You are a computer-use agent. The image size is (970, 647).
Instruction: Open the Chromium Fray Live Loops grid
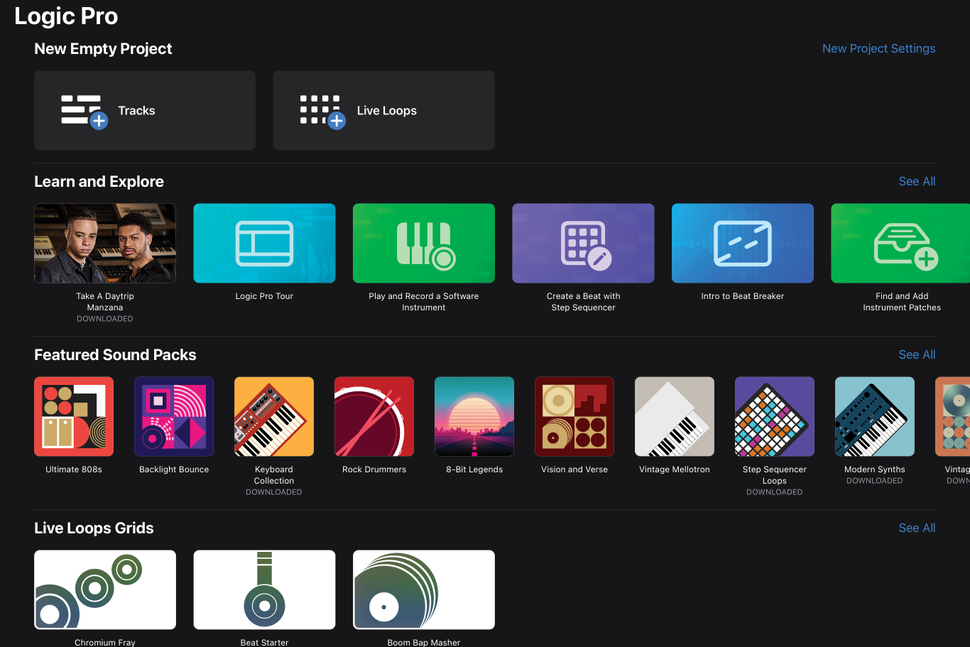pos(104,589)
